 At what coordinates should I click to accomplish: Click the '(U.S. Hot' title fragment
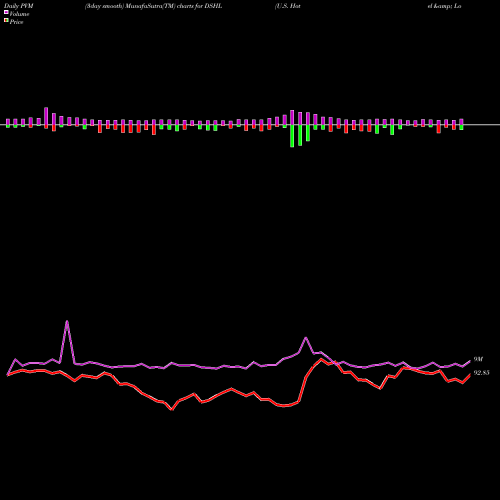coord(287,6)
